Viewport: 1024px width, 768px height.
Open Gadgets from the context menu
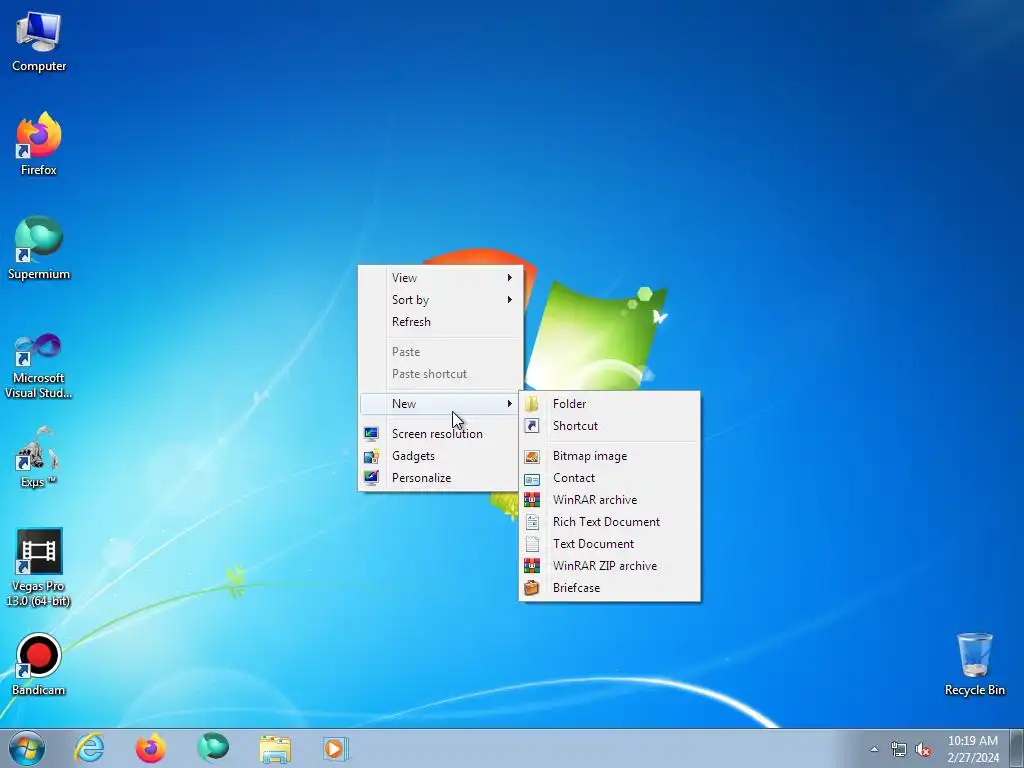click(441, 456)
